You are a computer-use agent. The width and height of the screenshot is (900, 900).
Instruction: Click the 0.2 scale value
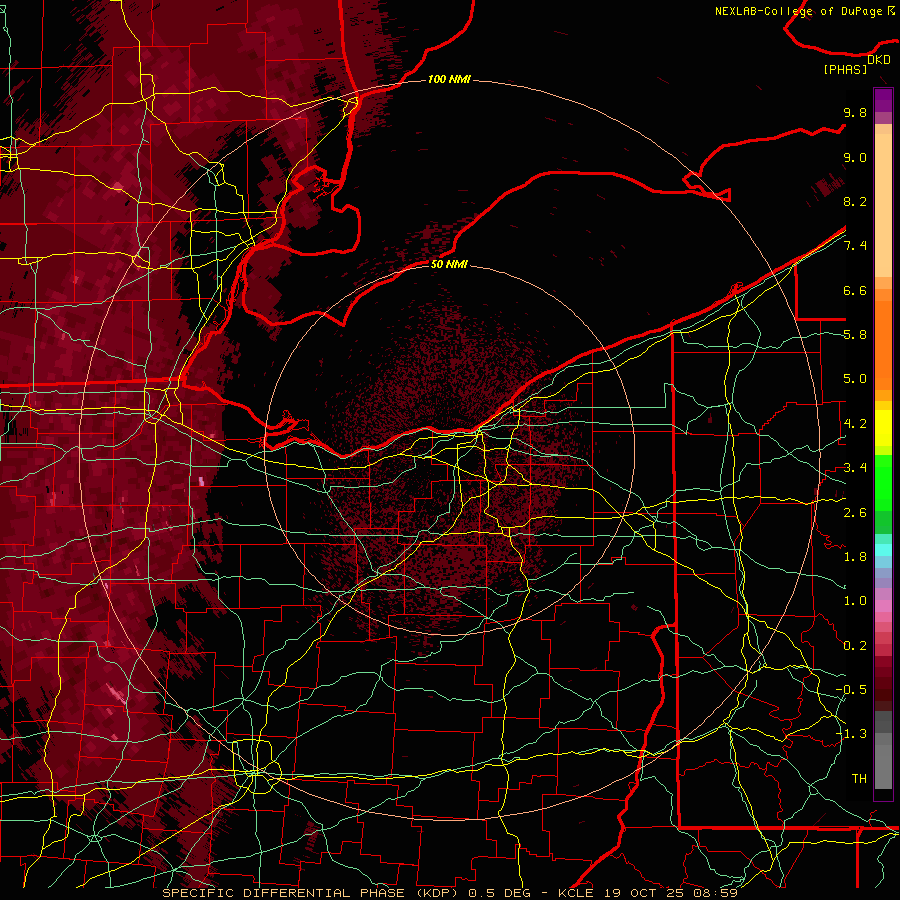point(855,645)
